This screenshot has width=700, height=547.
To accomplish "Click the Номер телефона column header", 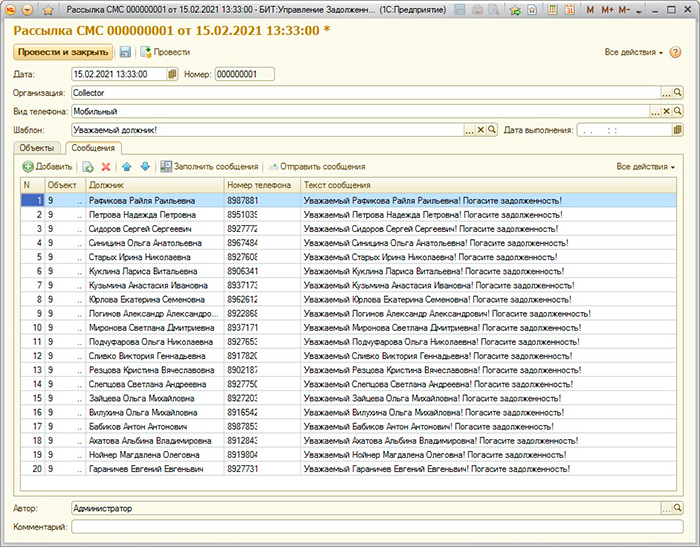I will (260, 185).
